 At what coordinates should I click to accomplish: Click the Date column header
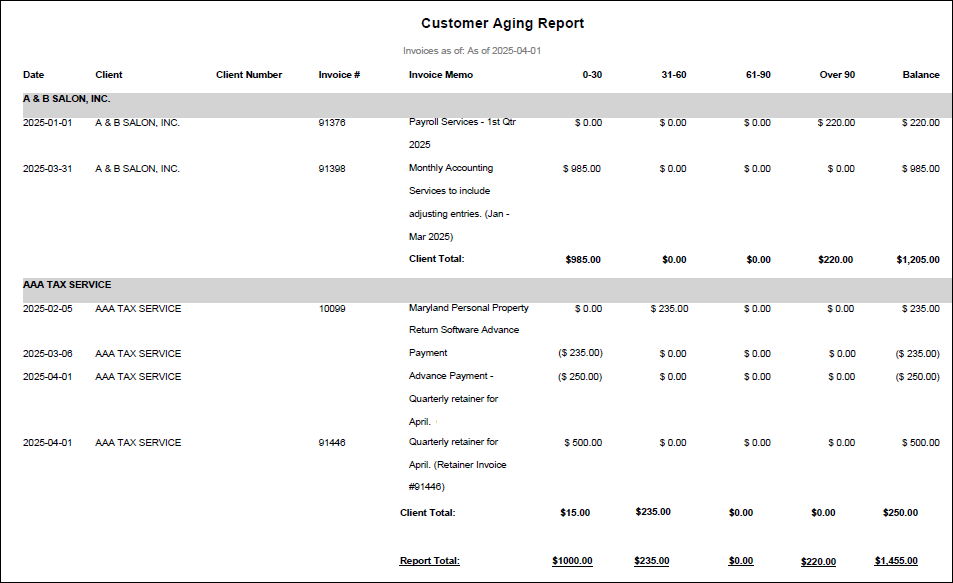(34, 75)
